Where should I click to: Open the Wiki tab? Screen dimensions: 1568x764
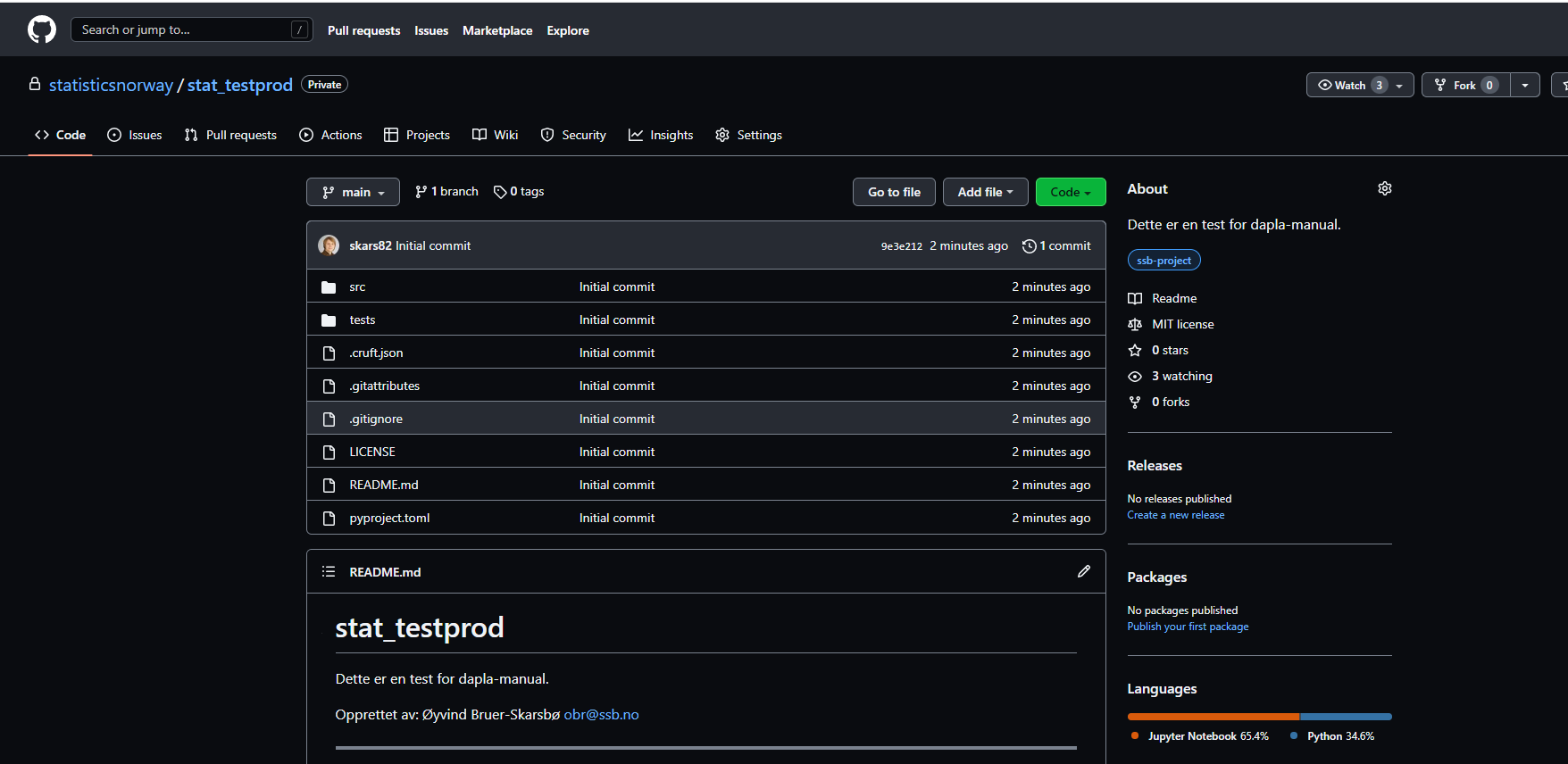(x=496, y=135)
